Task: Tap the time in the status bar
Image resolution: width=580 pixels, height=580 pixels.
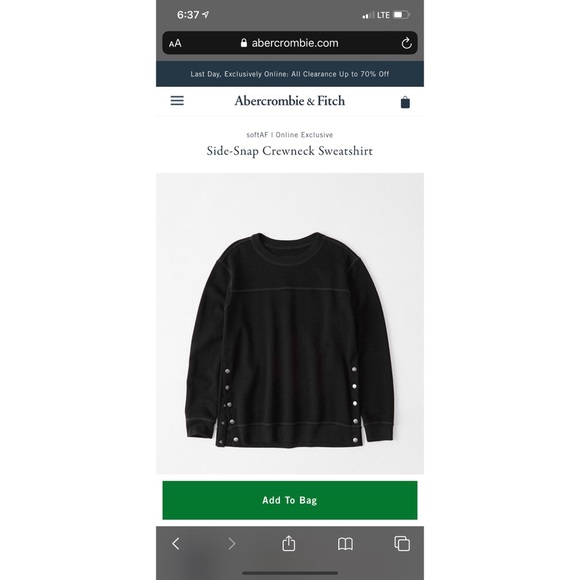Action: coord(188,15)
